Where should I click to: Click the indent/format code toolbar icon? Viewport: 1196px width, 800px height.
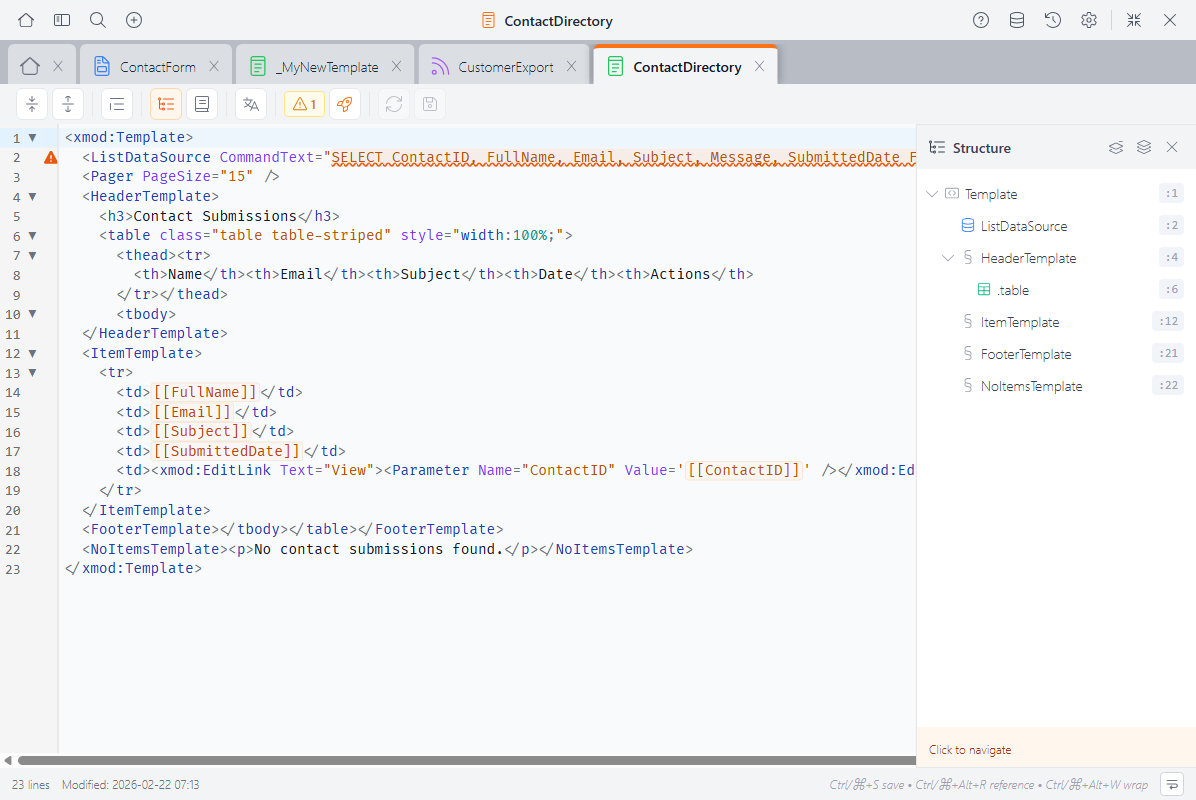(x=117, y=104)
